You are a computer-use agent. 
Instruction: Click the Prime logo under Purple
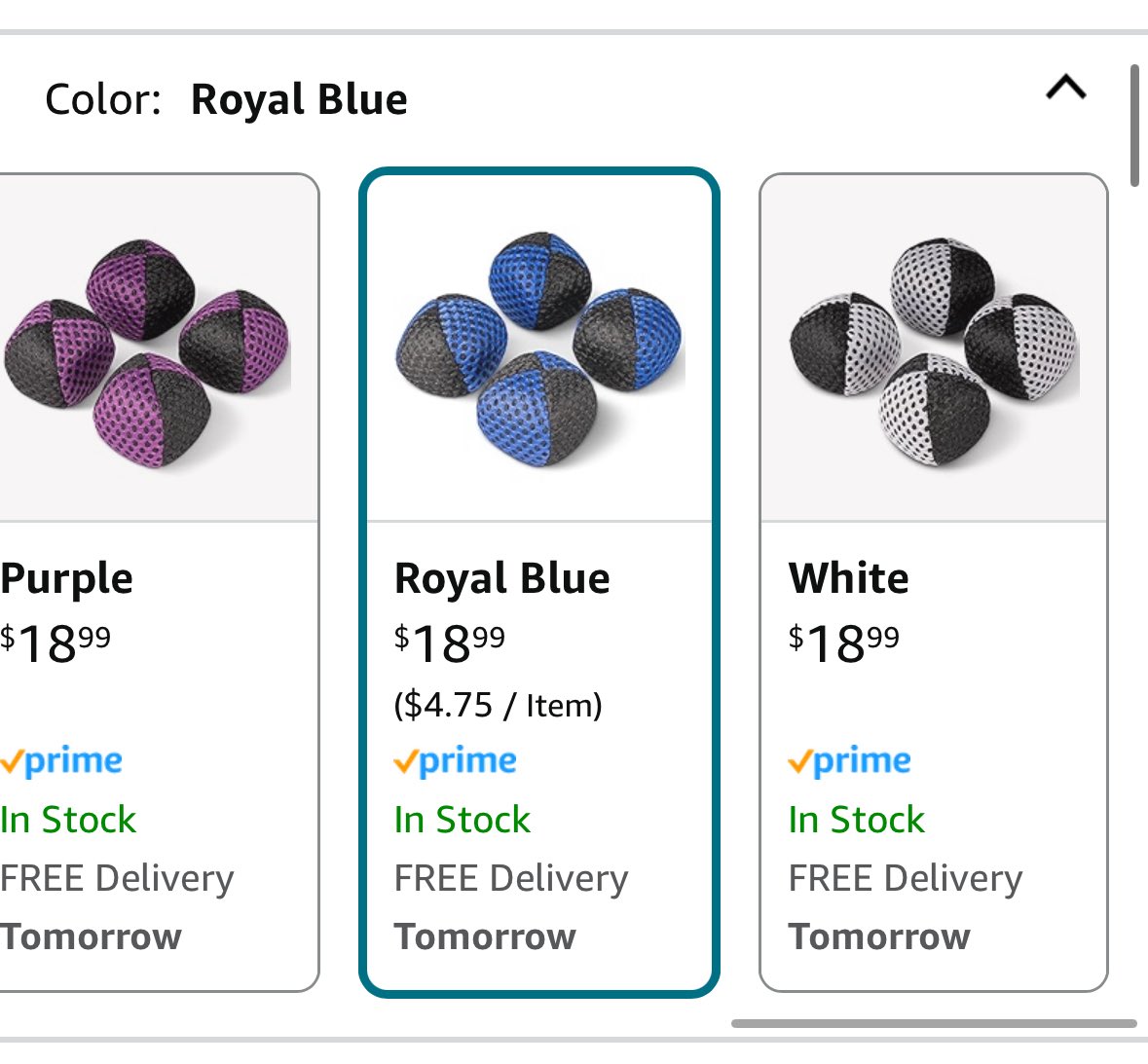point(61,761)
